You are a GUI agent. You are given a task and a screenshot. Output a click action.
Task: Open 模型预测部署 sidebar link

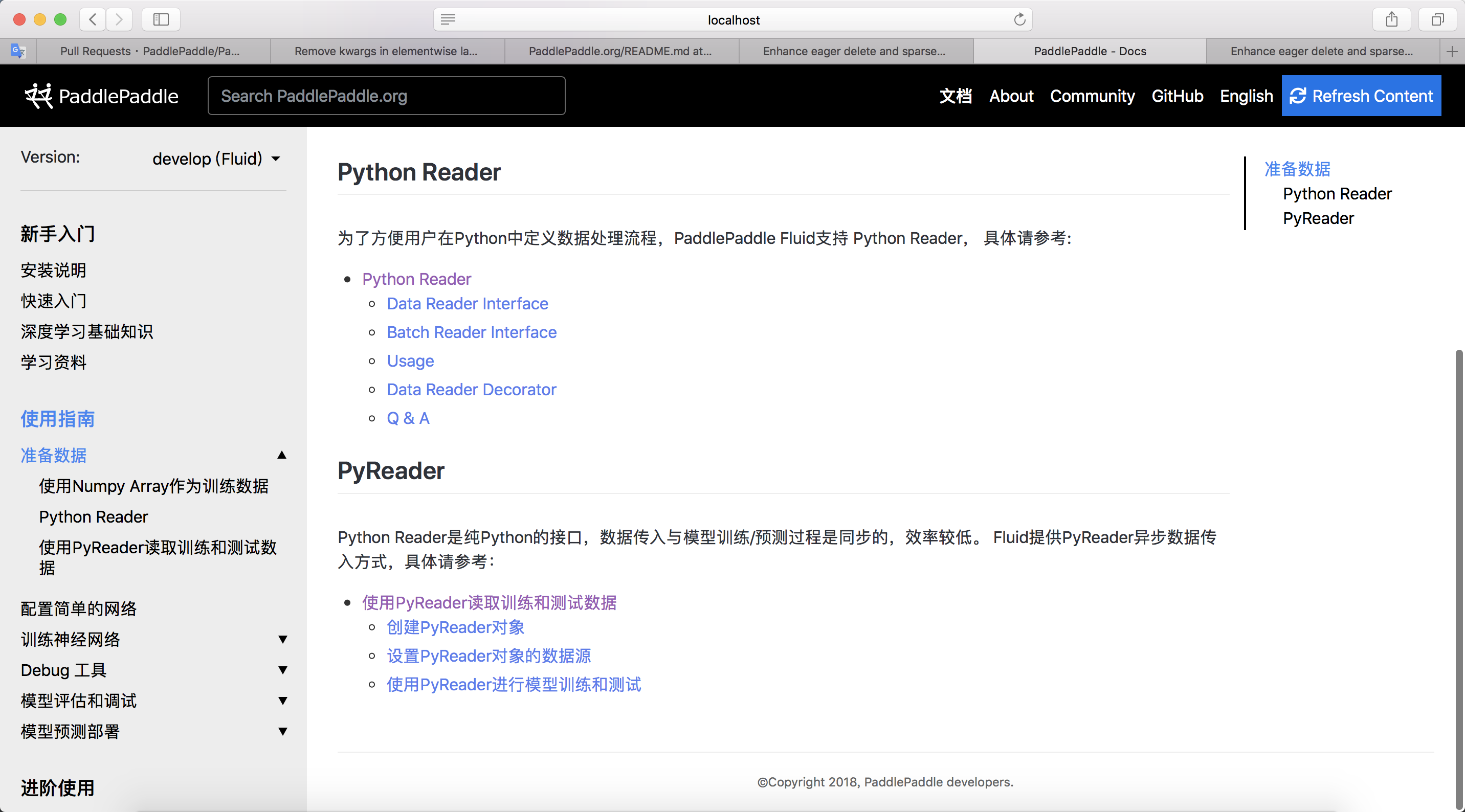click(71, 731)
